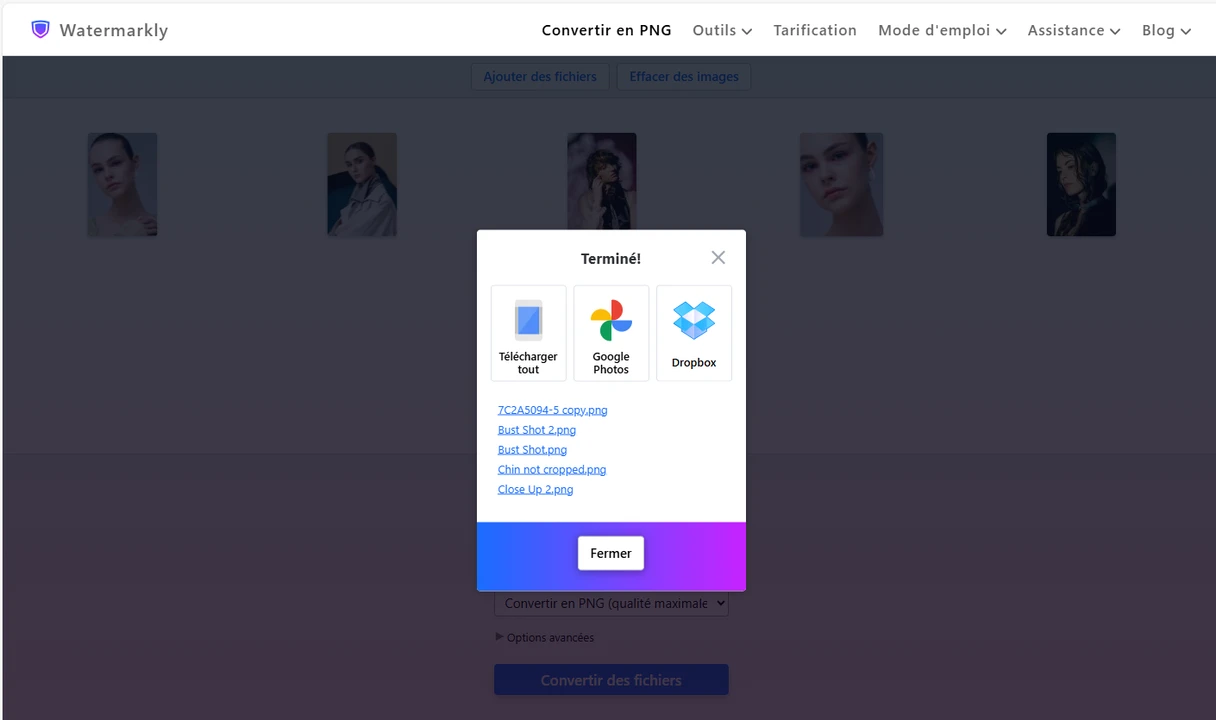The image size is (1216, 720).
Task: Download Bust Shot.png file
Action: (532, 450)
